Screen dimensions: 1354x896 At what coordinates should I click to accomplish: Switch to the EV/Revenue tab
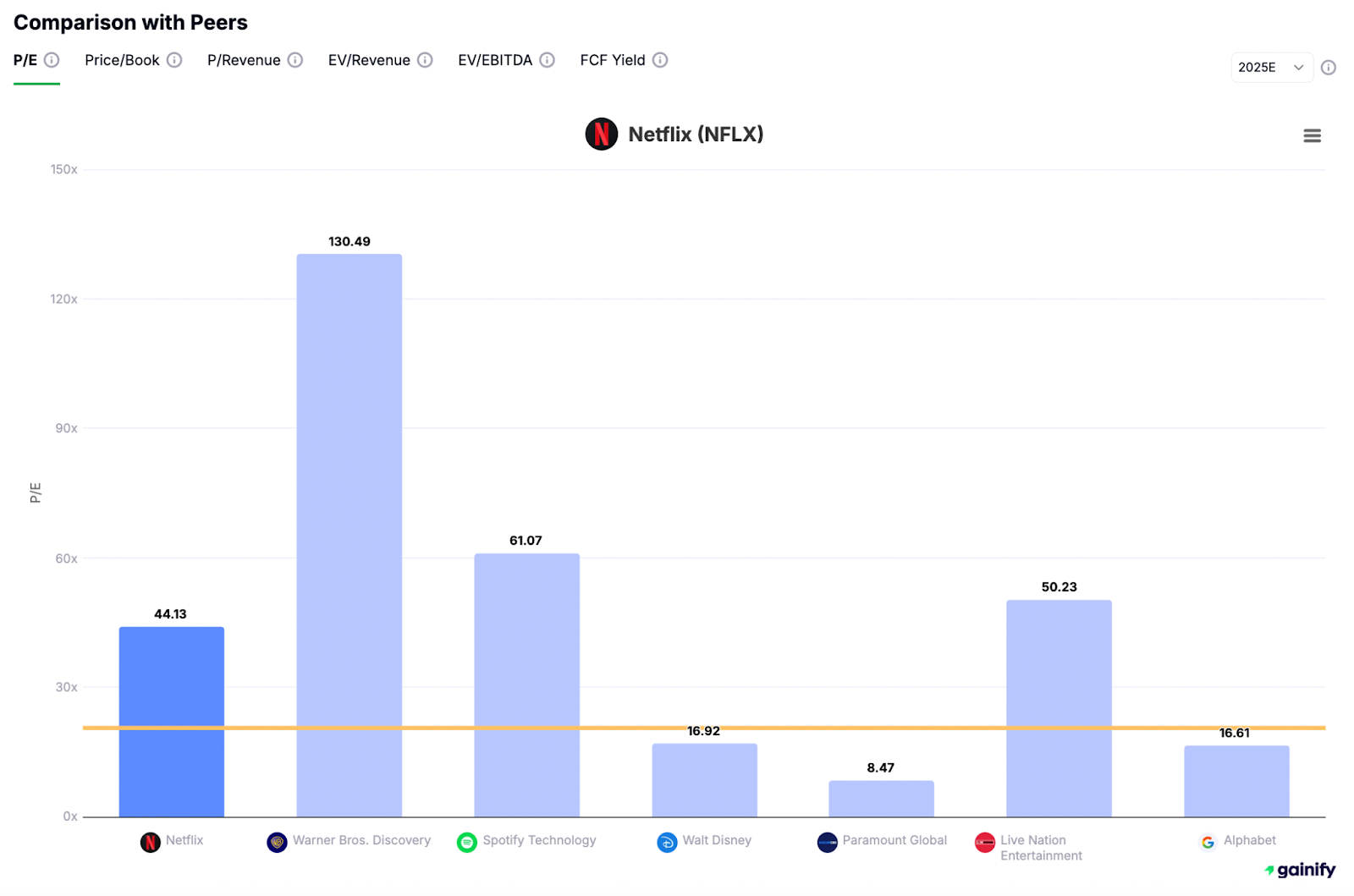369,60
